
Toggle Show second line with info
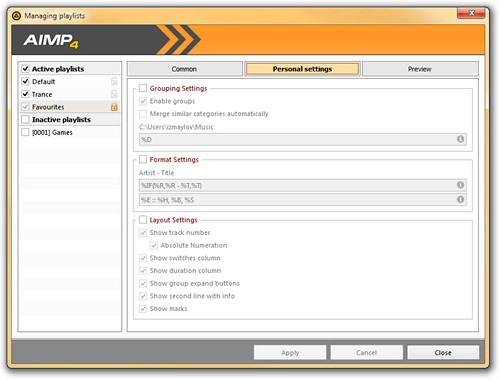(x=143, y=296)
